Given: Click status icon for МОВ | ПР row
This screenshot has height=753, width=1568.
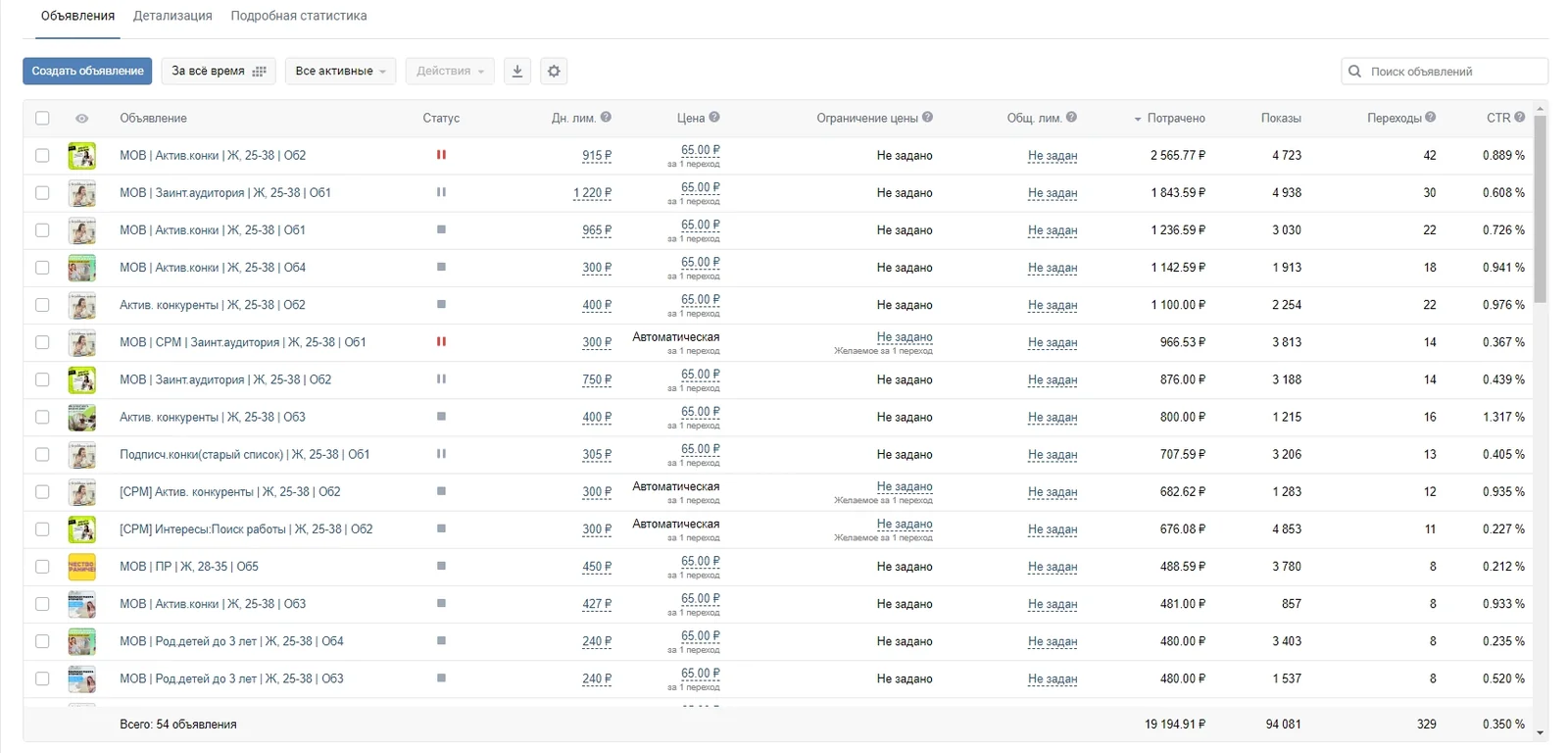Looking at the screenshot, I should click(441, 566).
